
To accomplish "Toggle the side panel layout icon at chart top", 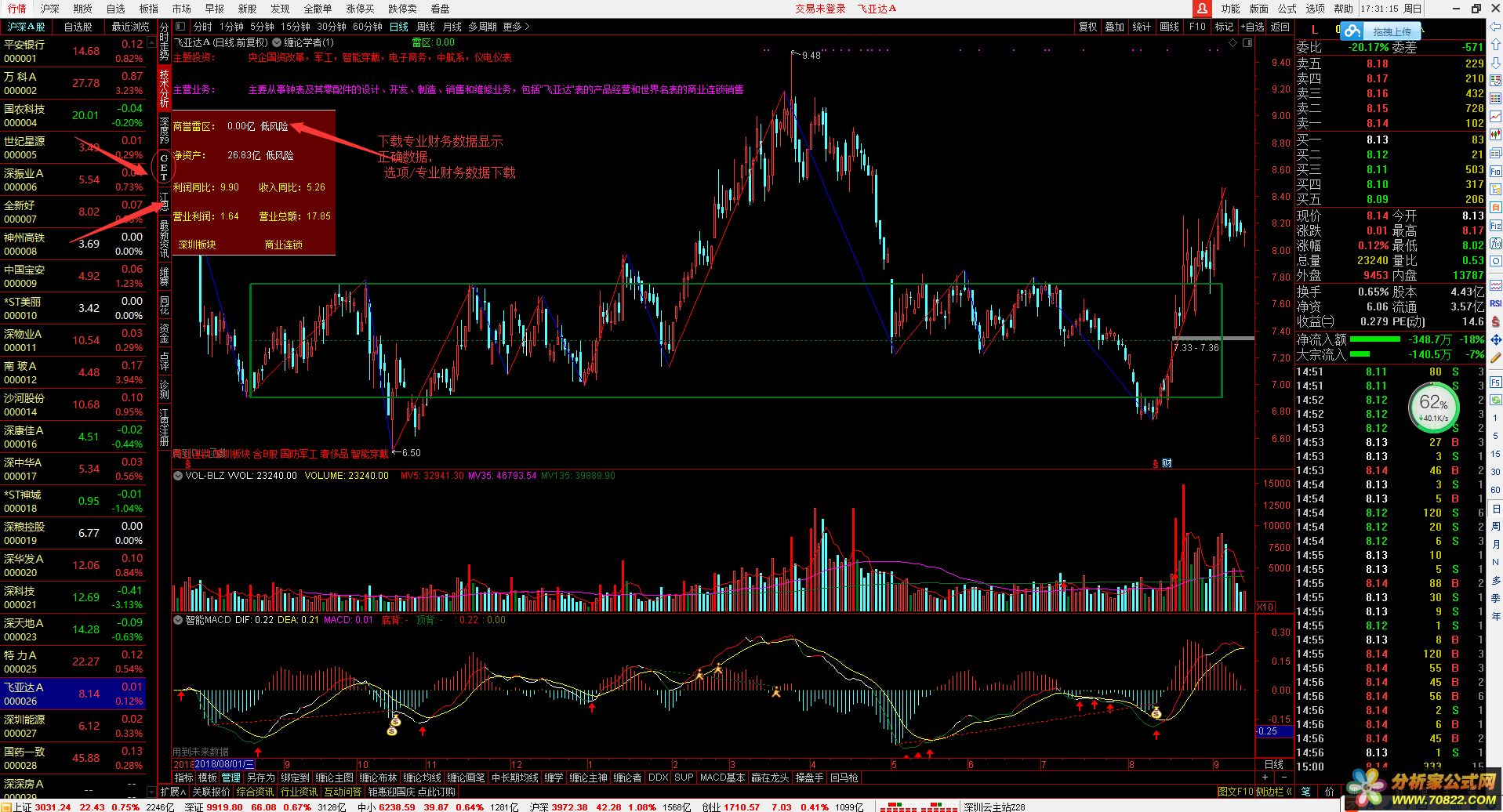I will (1247, 42).
